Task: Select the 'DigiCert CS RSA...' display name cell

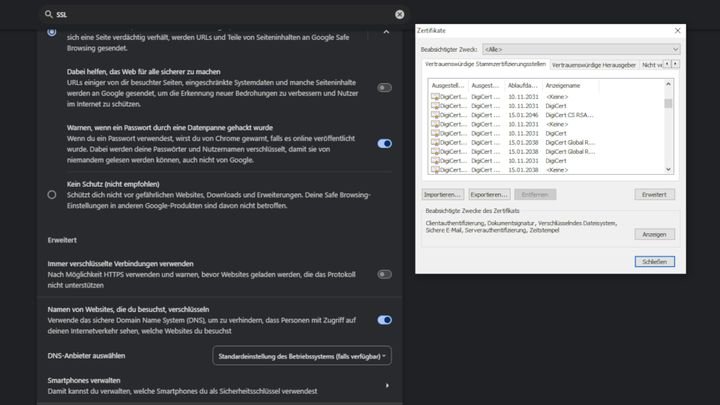Action: click(569, 115)
